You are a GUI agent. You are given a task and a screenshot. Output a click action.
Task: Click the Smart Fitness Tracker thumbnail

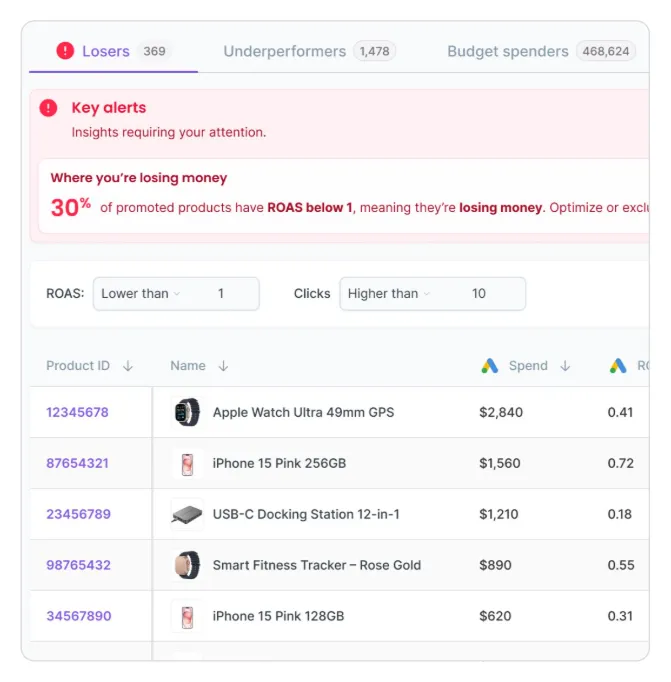[x=187, y=565]
